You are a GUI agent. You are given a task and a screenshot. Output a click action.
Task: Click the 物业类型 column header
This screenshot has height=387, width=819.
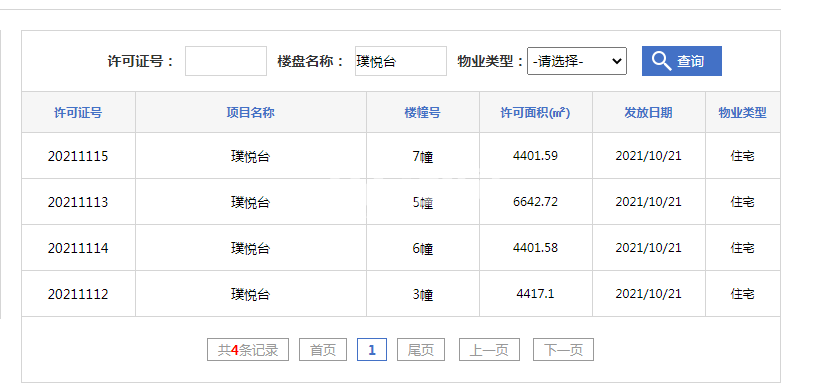743,112
